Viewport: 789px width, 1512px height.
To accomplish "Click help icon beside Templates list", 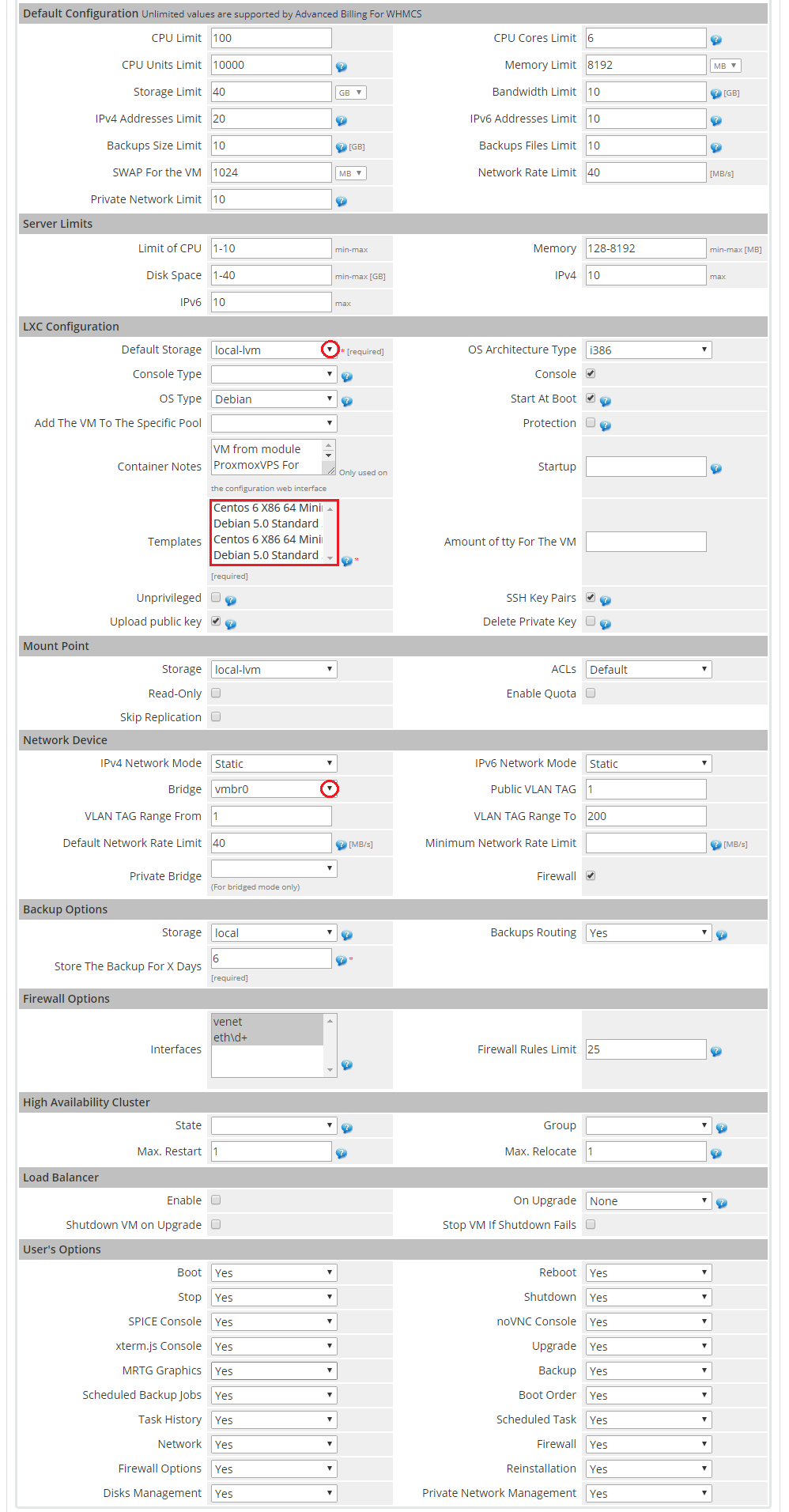I will click(346, 561).
